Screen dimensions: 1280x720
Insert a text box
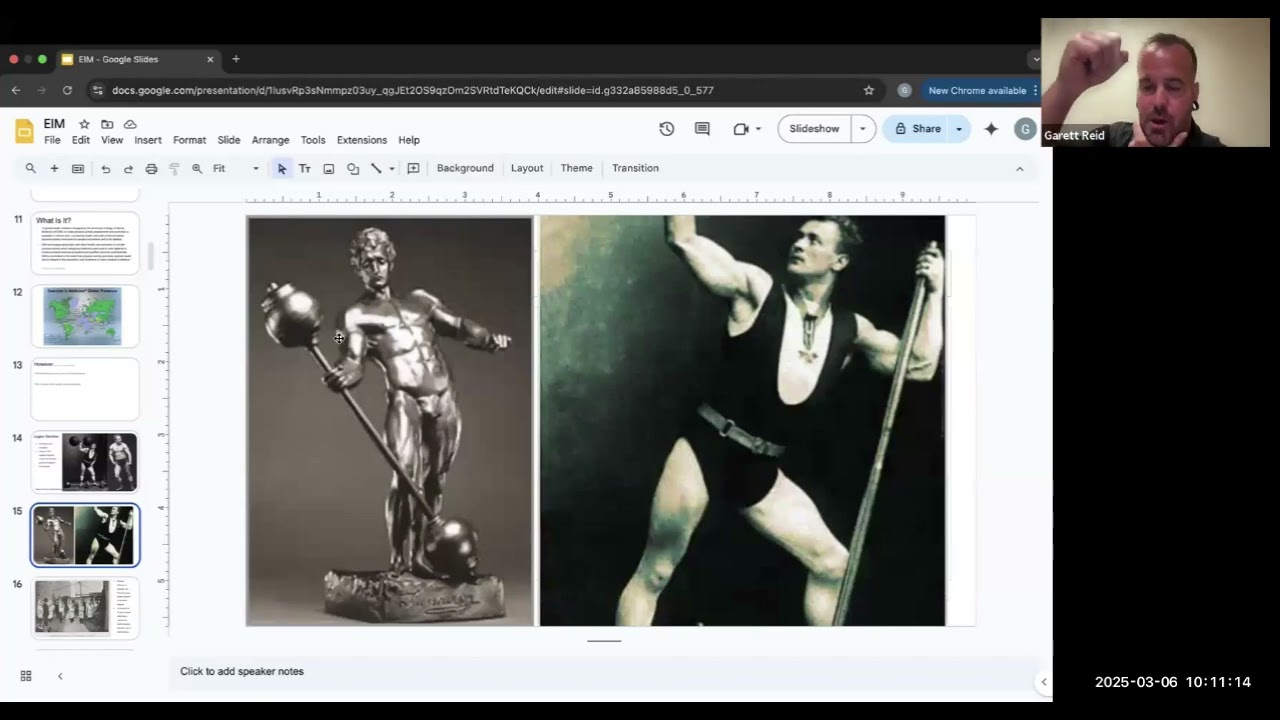305,169
